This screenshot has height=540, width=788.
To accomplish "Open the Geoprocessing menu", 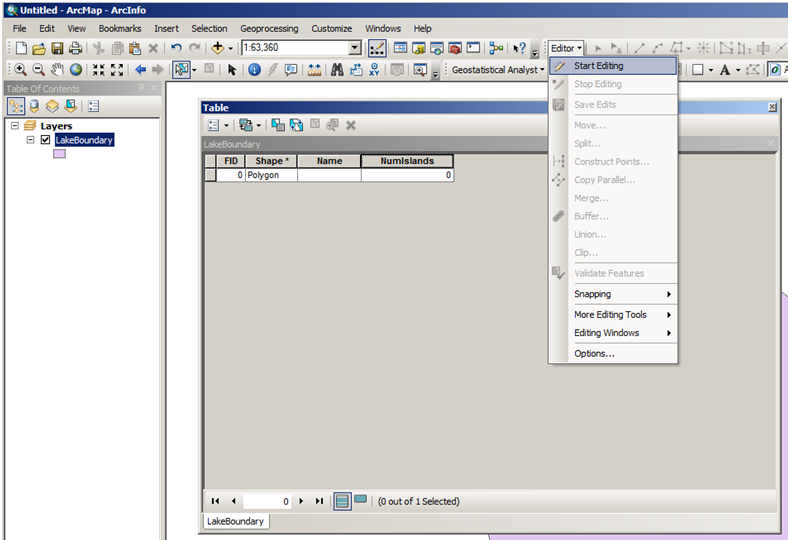I will click(269, 29).
